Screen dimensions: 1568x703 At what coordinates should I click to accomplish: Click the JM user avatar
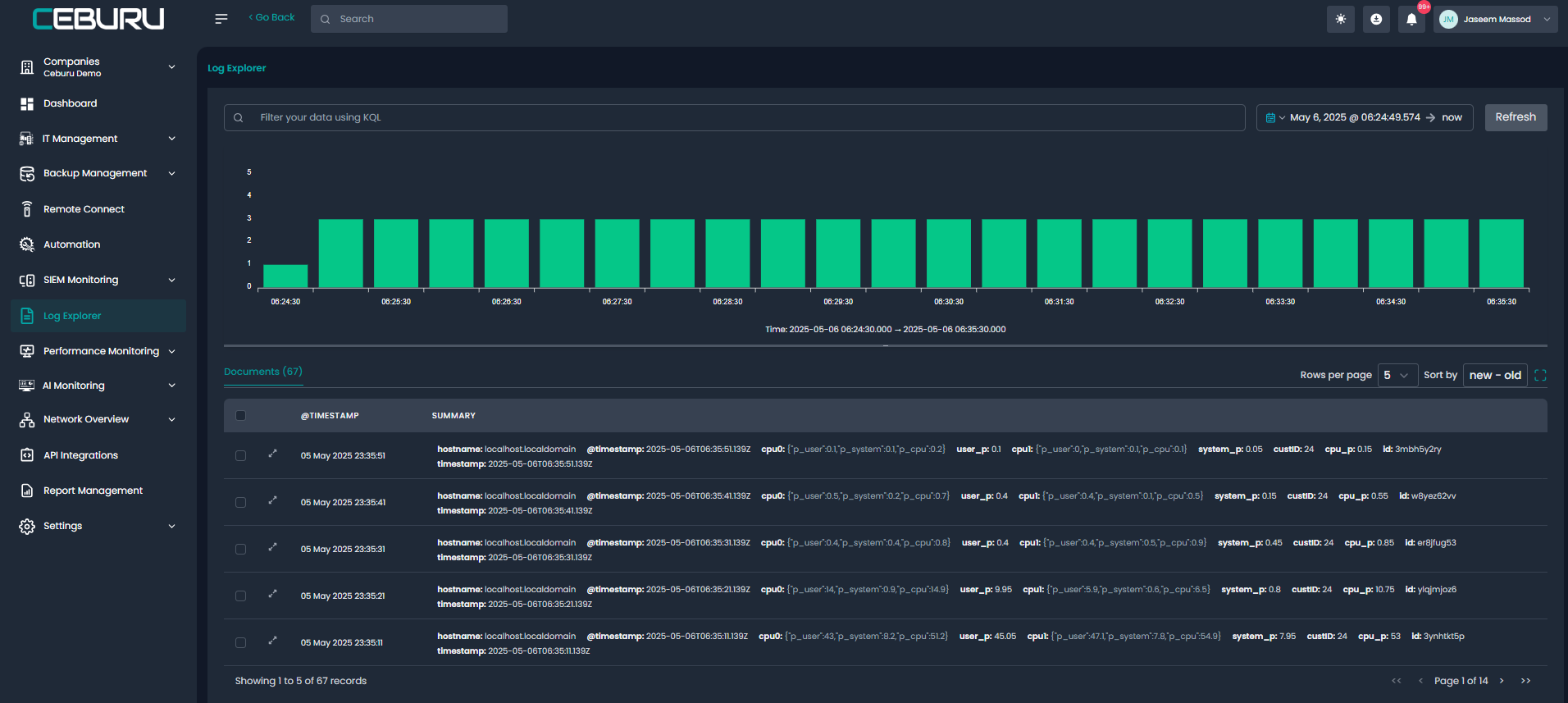(1448, 19)
